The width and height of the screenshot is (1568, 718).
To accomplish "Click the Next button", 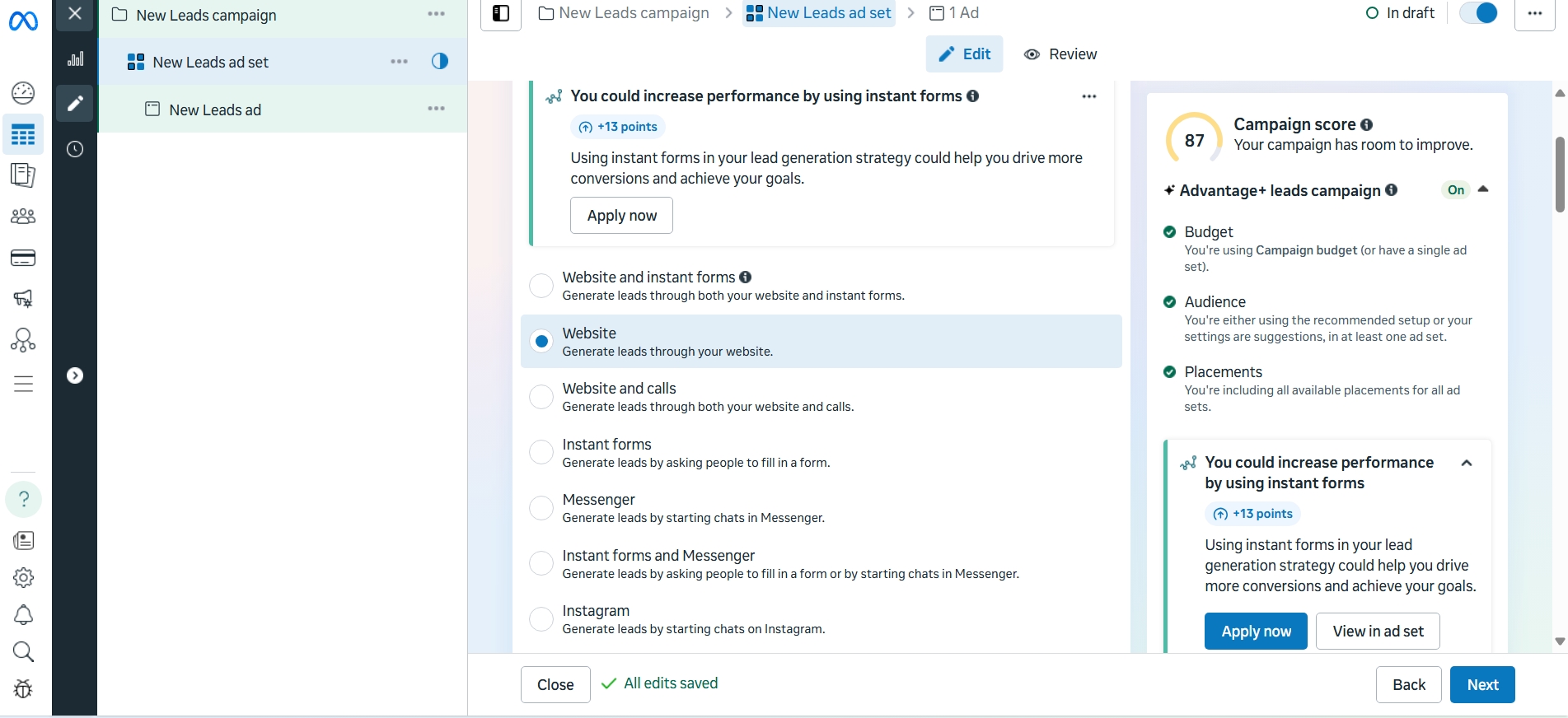I will (1481, 684).
